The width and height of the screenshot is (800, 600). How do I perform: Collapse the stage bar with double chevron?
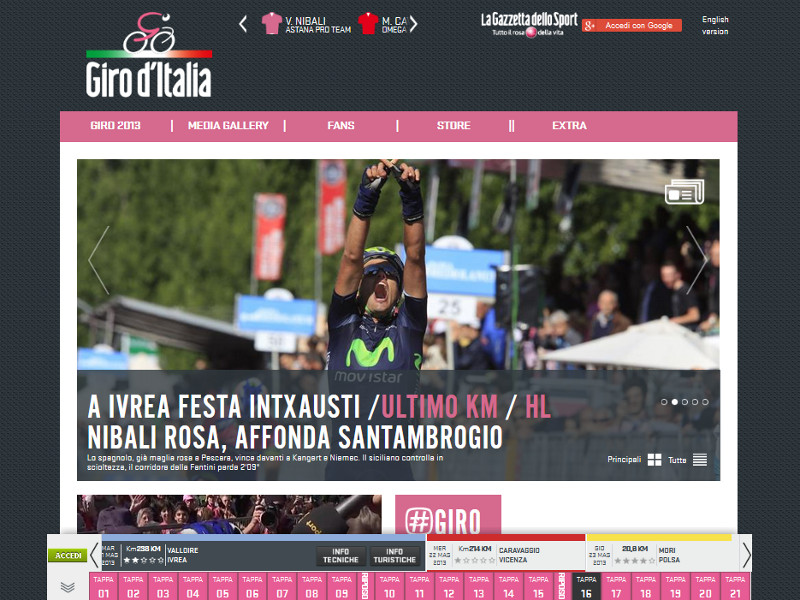pyautogui.click(x=68, y=587)
